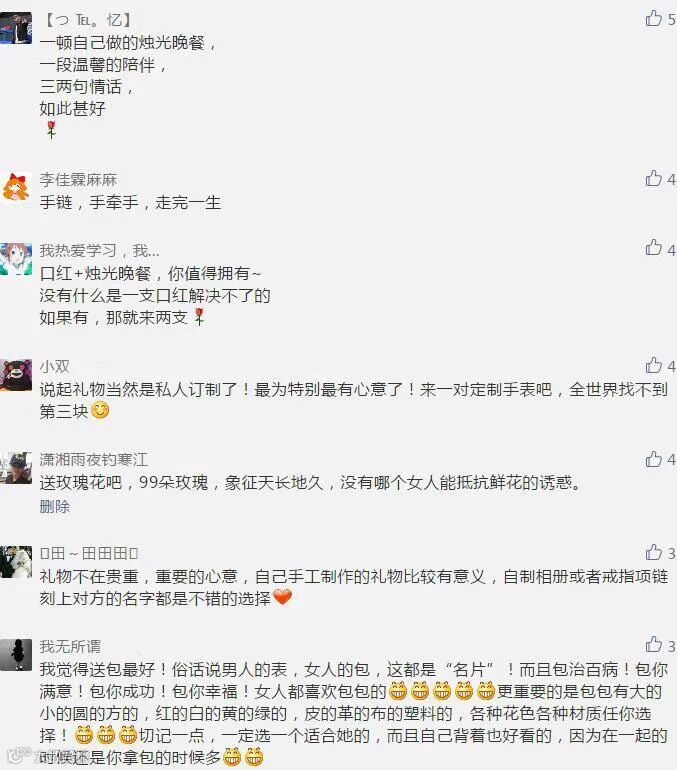The image size is (677, 770).
Task: Like the lipstick and candlelight dinner comment
Action: (653, 248)
